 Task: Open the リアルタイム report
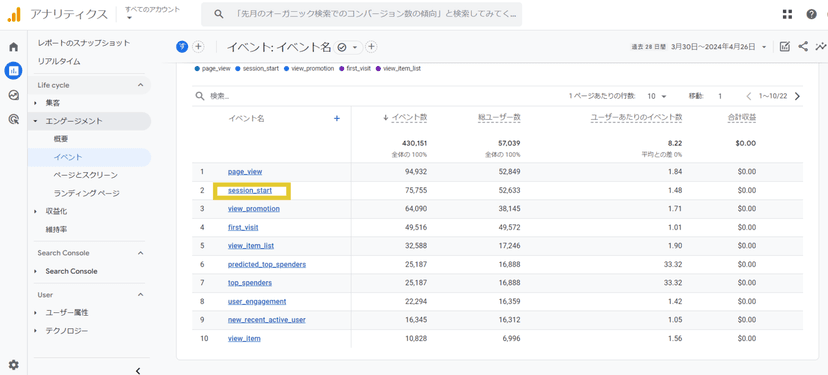pyautogui.click(x=59, y=61)
